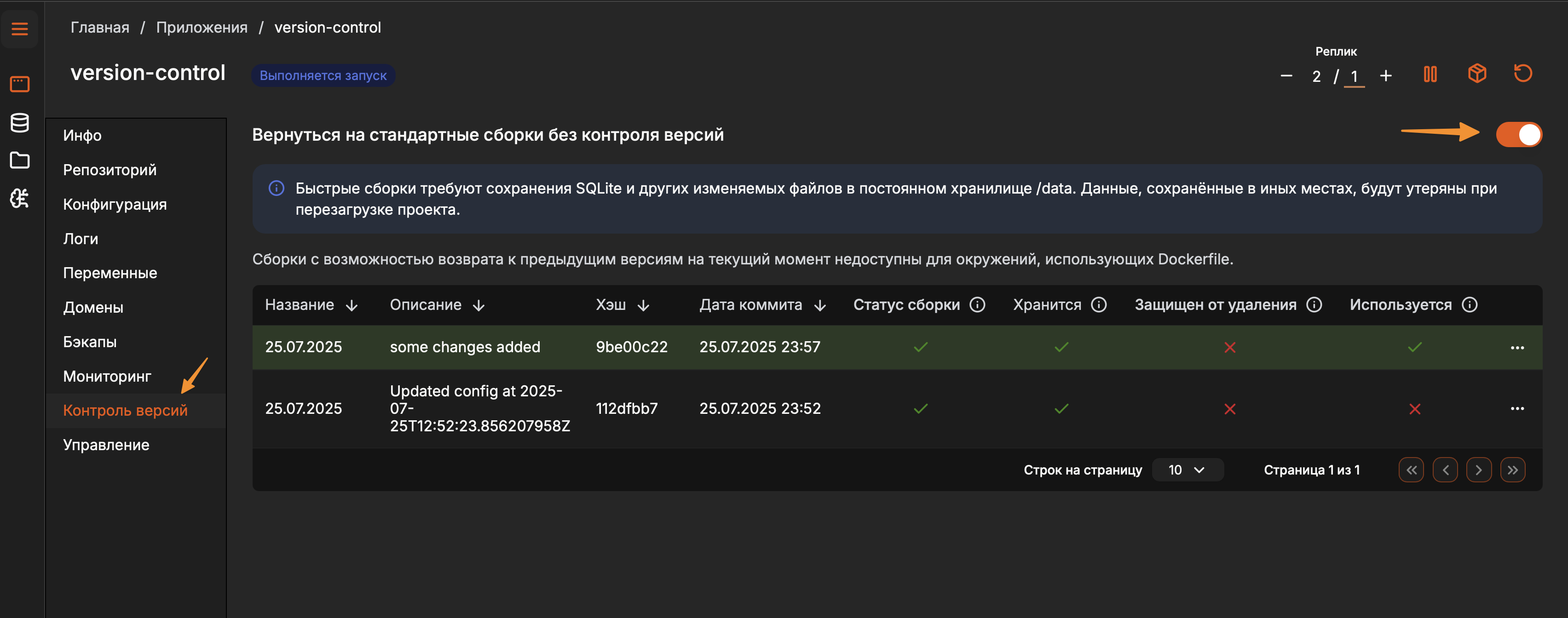Click the replicas count input field
This screenshot has height=618, width=1568.
[x=1354, y=77]
